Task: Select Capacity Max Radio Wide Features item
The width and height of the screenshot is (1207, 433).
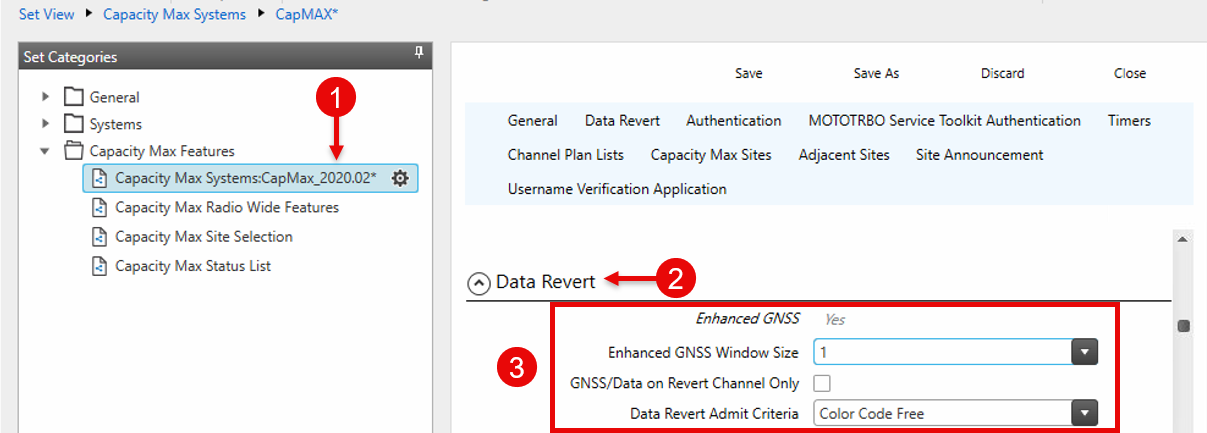Action: 227,208
